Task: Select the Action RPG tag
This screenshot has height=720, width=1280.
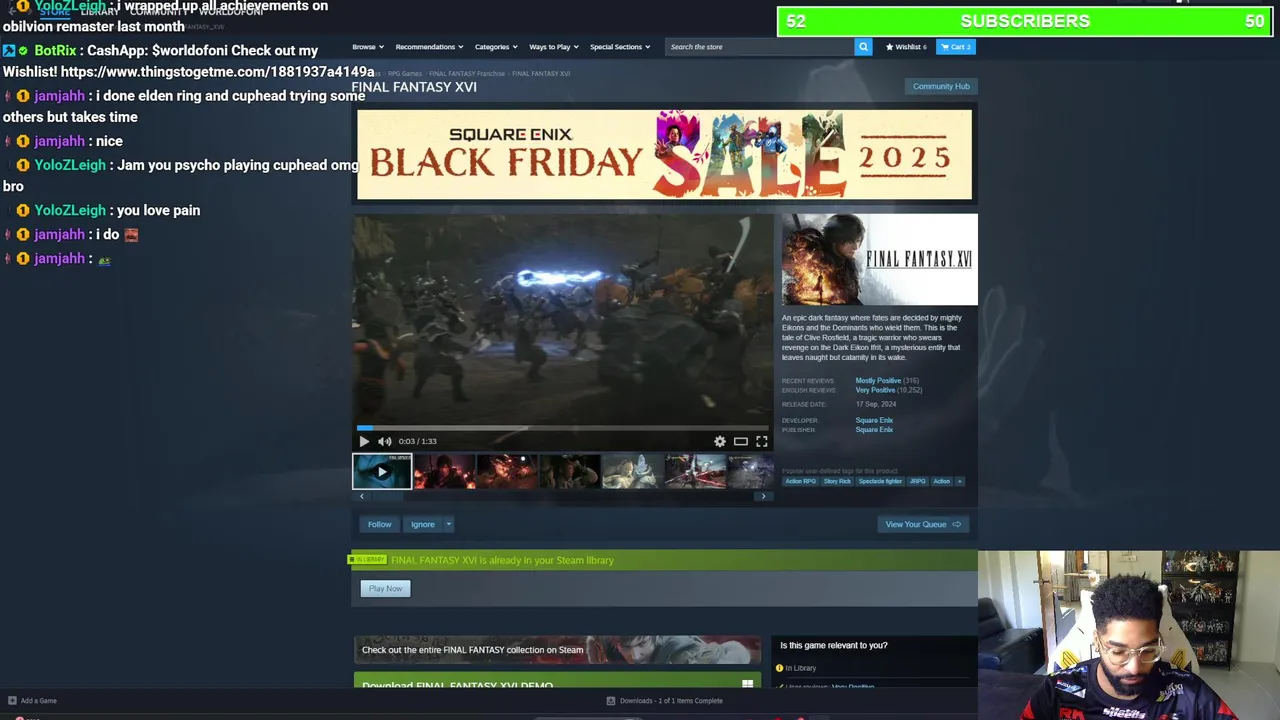Action: click(x=800, y=481)
